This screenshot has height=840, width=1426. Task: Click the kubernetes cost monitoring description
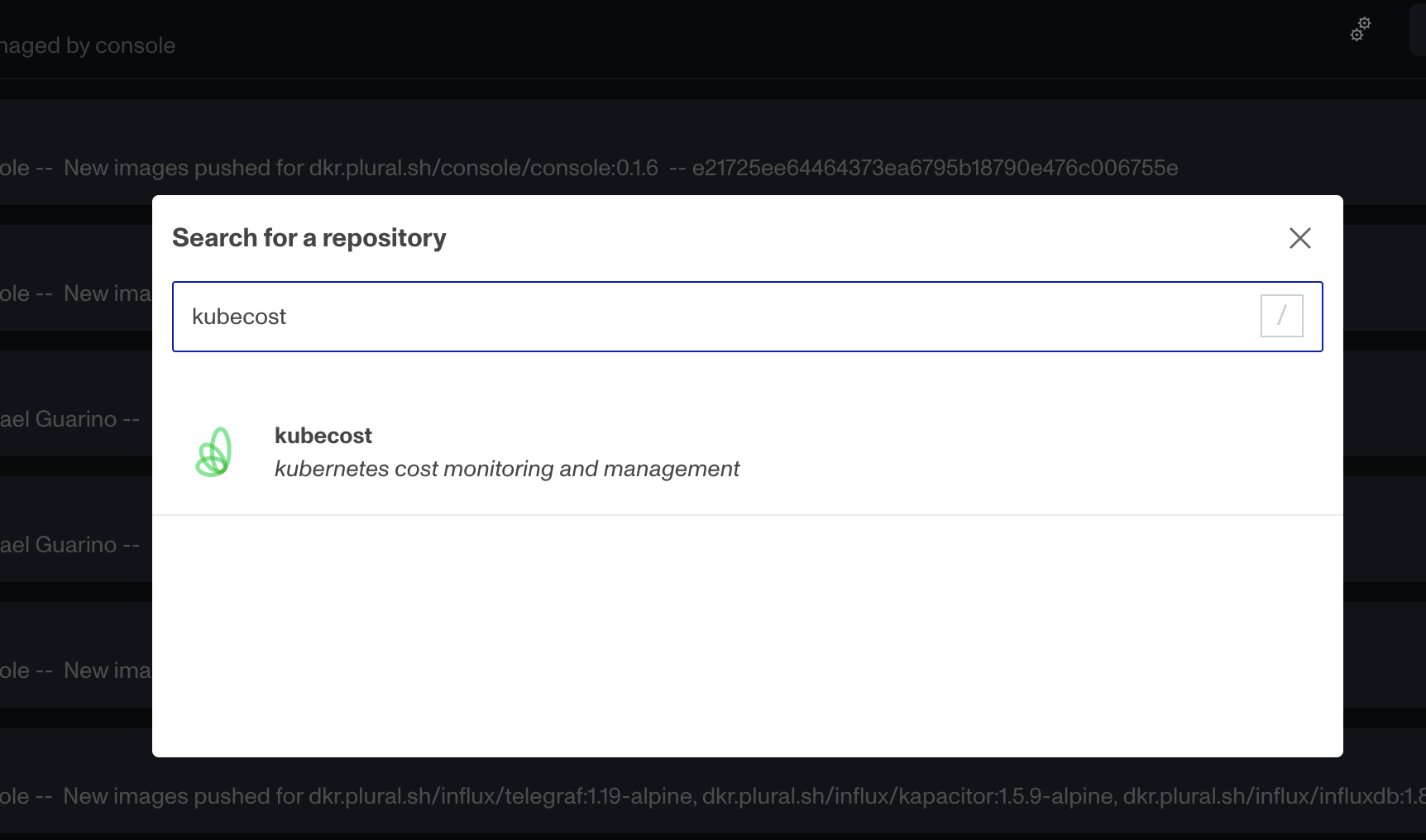click(506, 469)
